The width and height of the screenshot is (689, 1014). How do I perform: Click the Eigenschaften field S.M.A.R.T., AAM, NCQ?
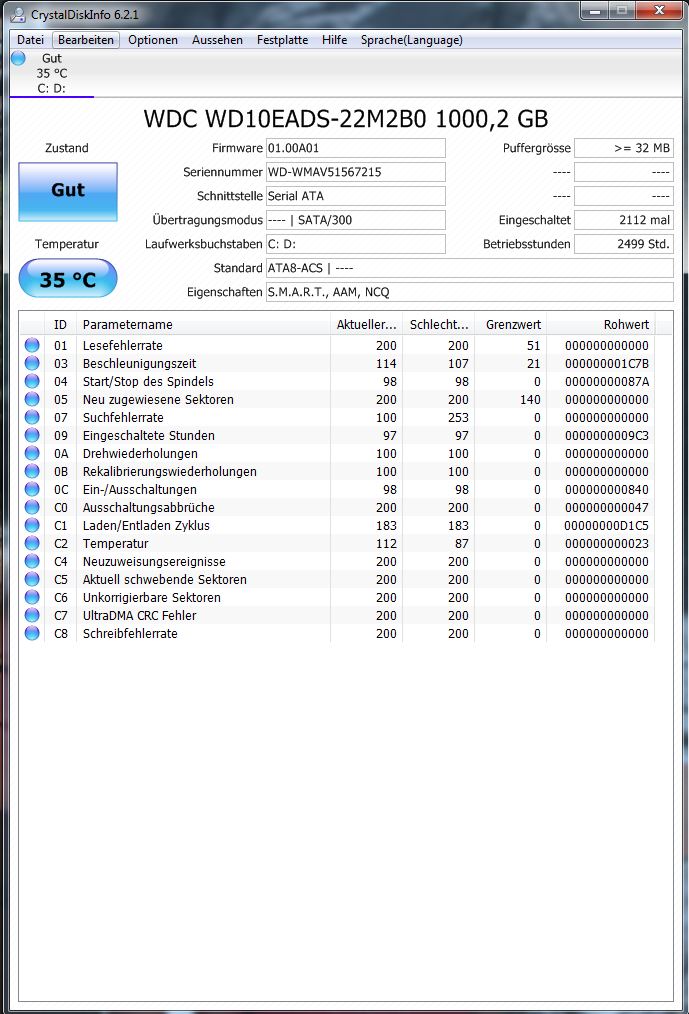[470, 292]
